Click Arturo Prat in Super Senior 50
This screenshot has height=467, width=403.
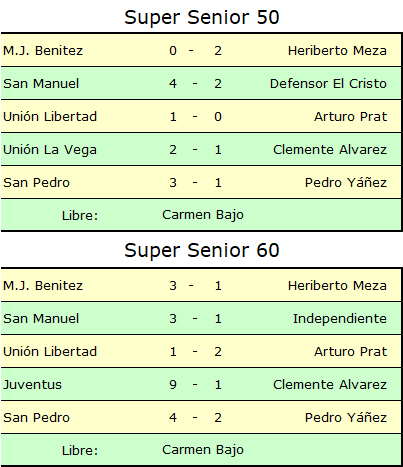(351, 117)
